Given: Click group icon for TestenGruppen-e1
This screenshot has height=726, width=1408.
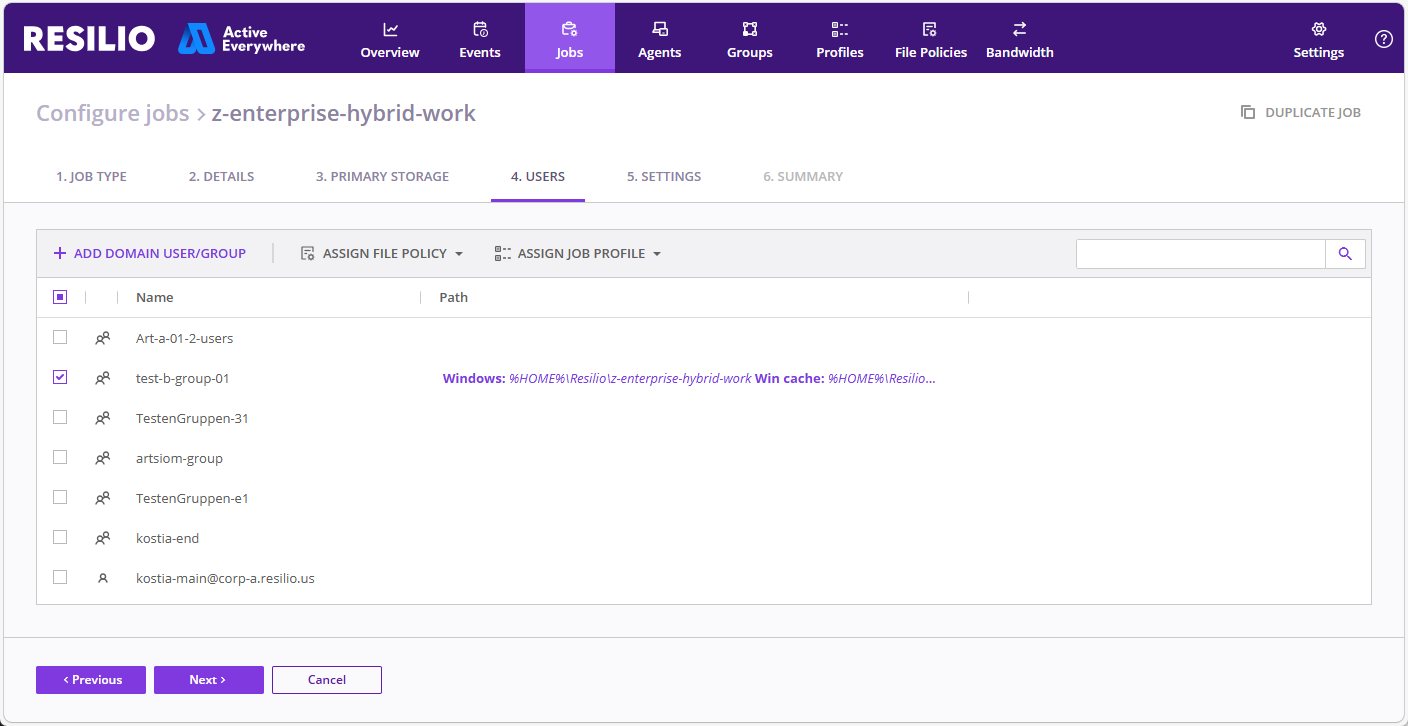Looking at the screenshot, I should coord(102,498).
